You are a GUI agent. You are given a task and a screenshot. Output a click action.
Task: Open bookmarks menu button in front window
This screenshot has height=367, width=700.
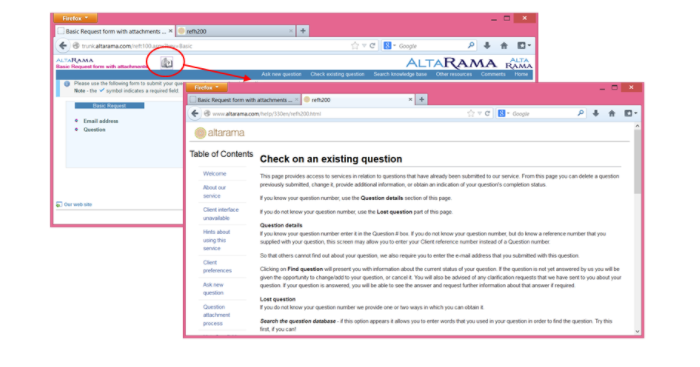click(630, 113)
